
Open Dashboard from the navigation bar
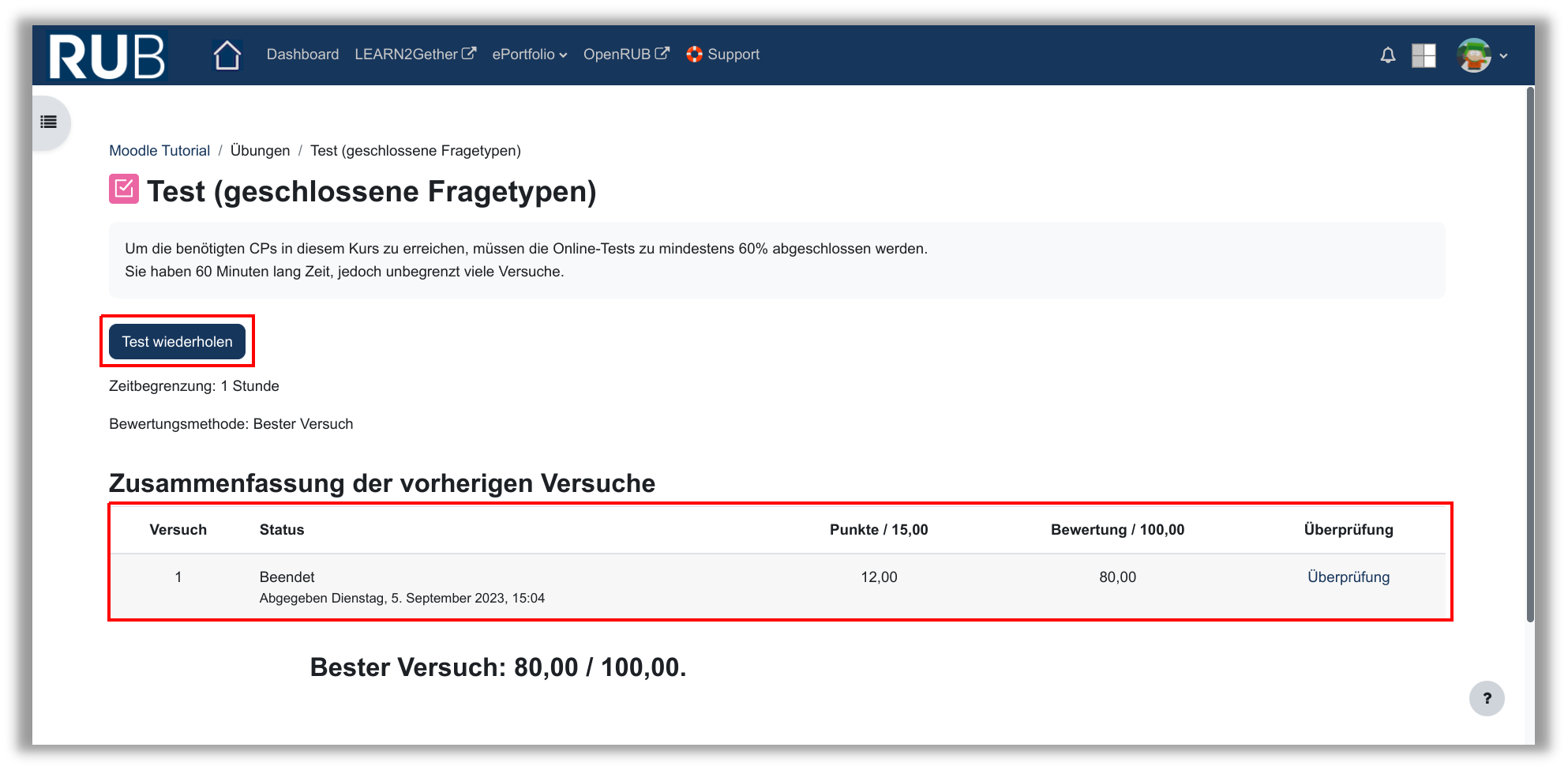point(302,54)
